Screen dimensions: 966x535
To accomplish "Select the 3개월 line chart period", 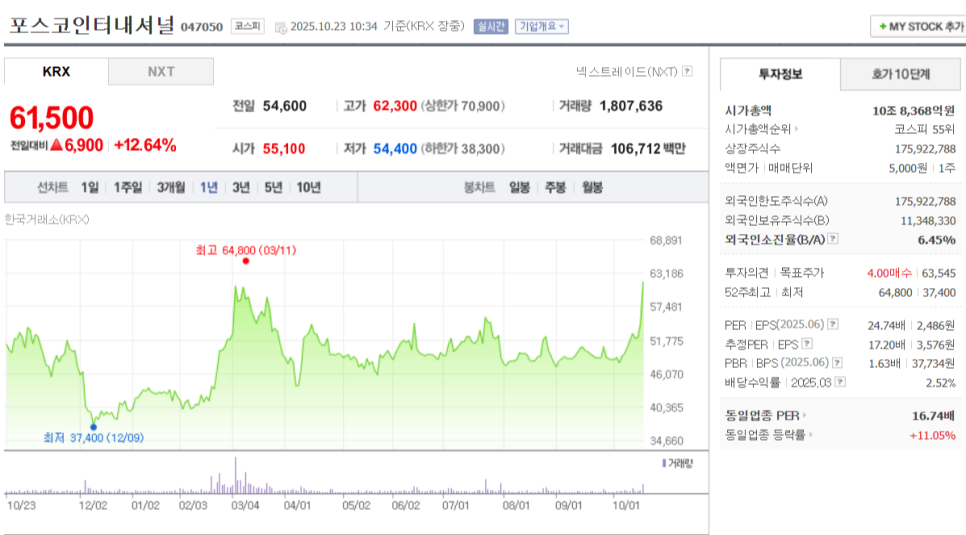I will [x=171, y=187].
